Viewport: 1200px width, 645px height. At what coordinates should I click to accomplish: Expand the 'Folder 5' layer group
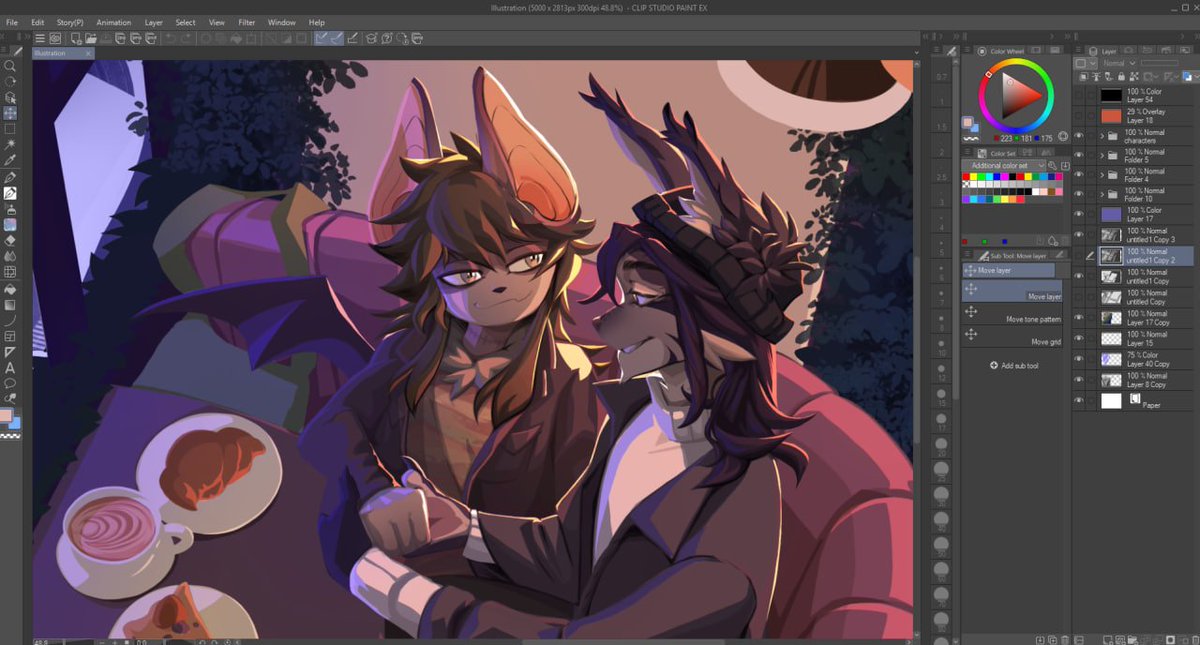click(1102, 158)
